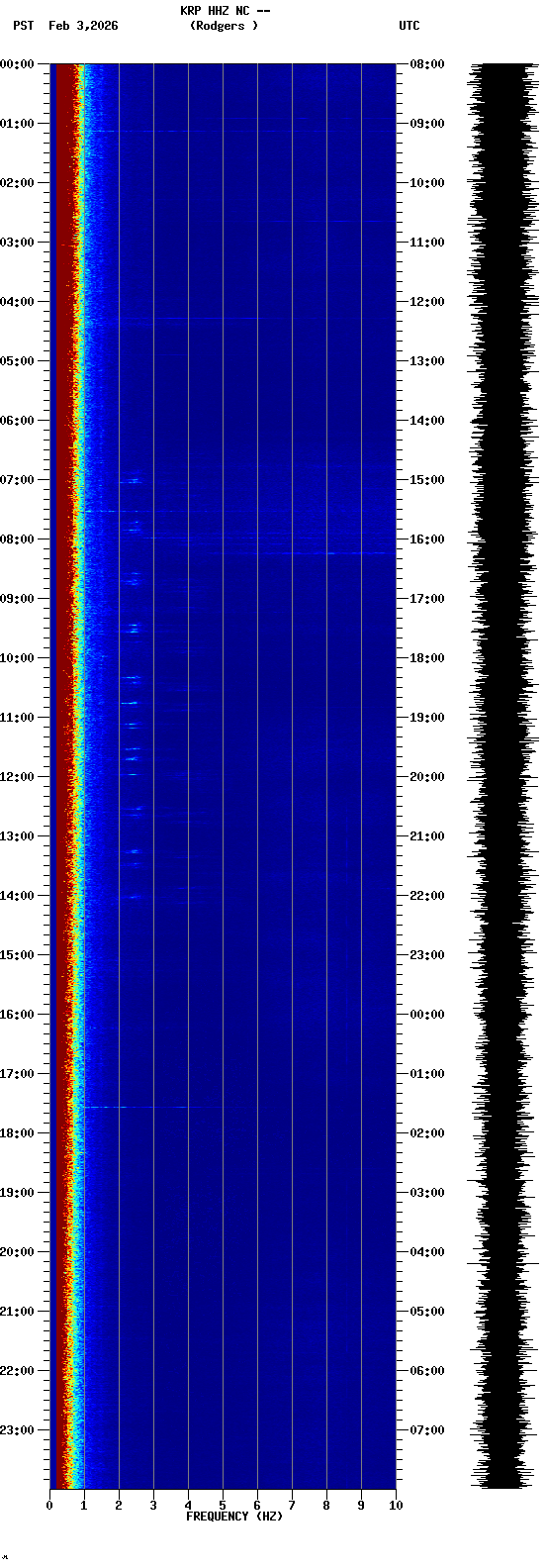Click the 09:00 PST time tick
Viewport: 546px width, 1568px height.
[18, 599]
